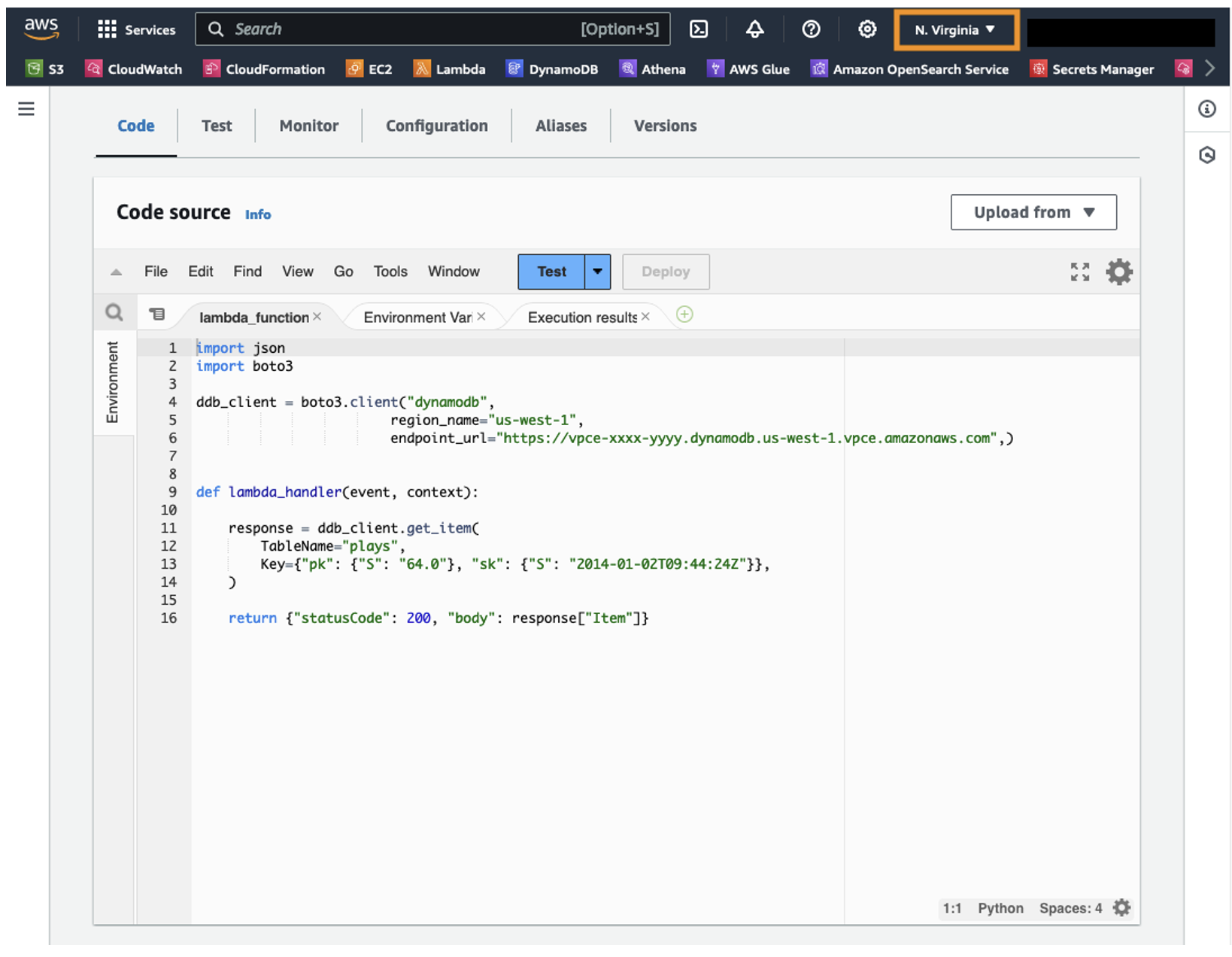Open the Code source Info link
Screen dimensions: 1232x957
tap(257, 214)
